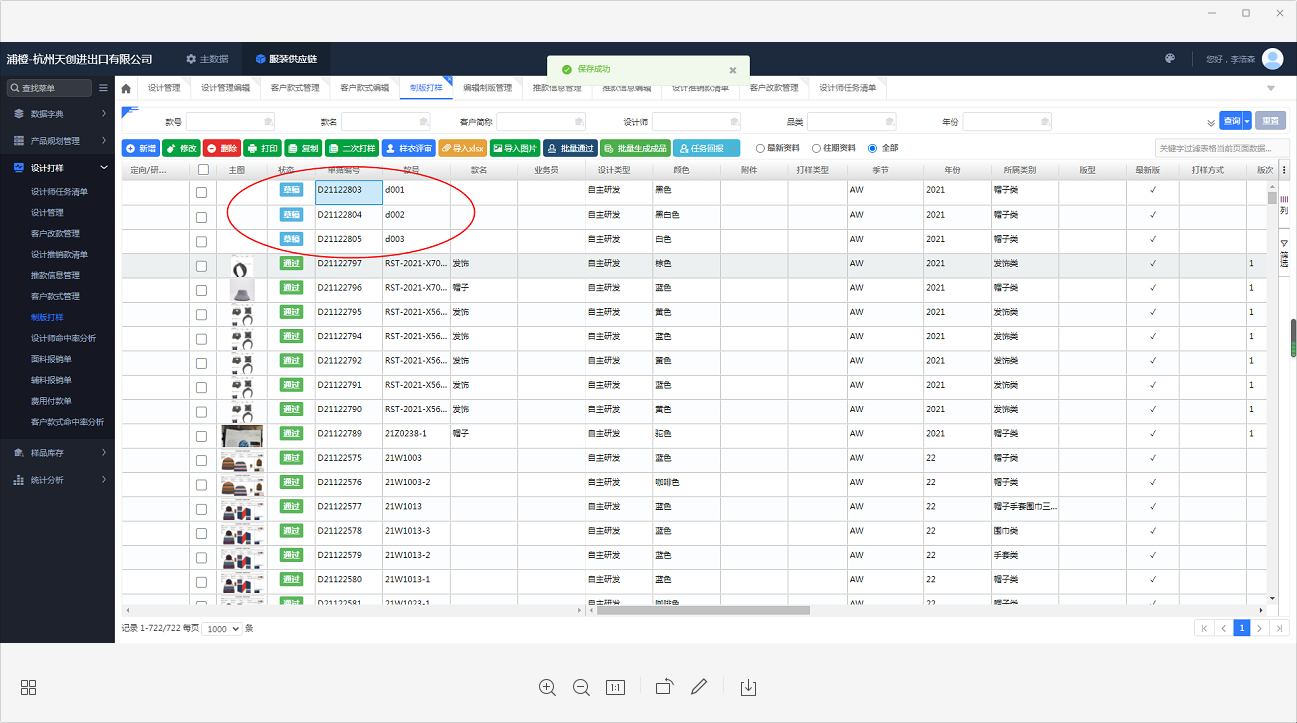The width and height of the screenshot is (1297, 723).
Task: Tick the checkbox for row D21122575
Action: 202,461
